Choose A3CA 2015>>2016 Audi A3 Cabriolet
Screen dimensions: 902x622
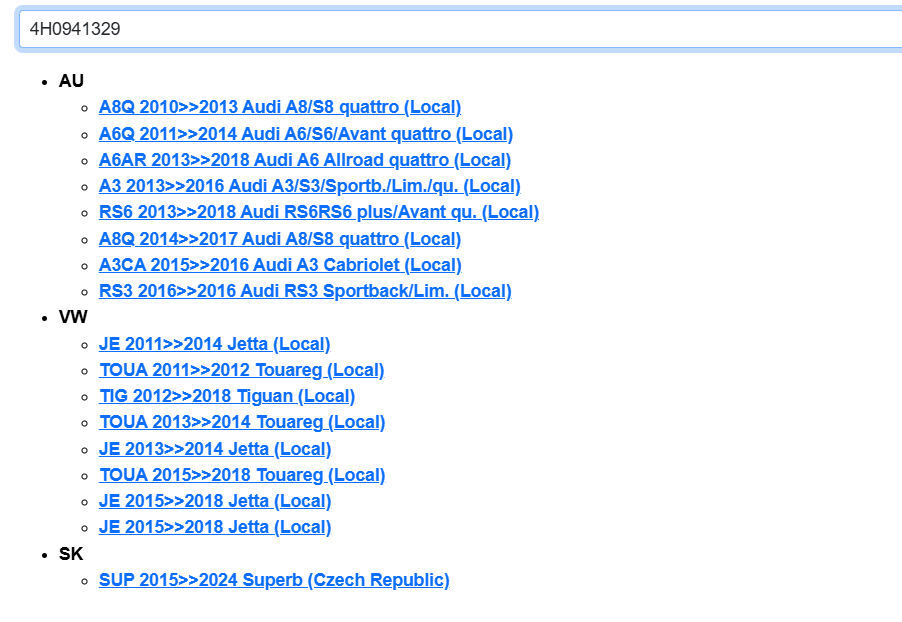(x=280, y=265)
